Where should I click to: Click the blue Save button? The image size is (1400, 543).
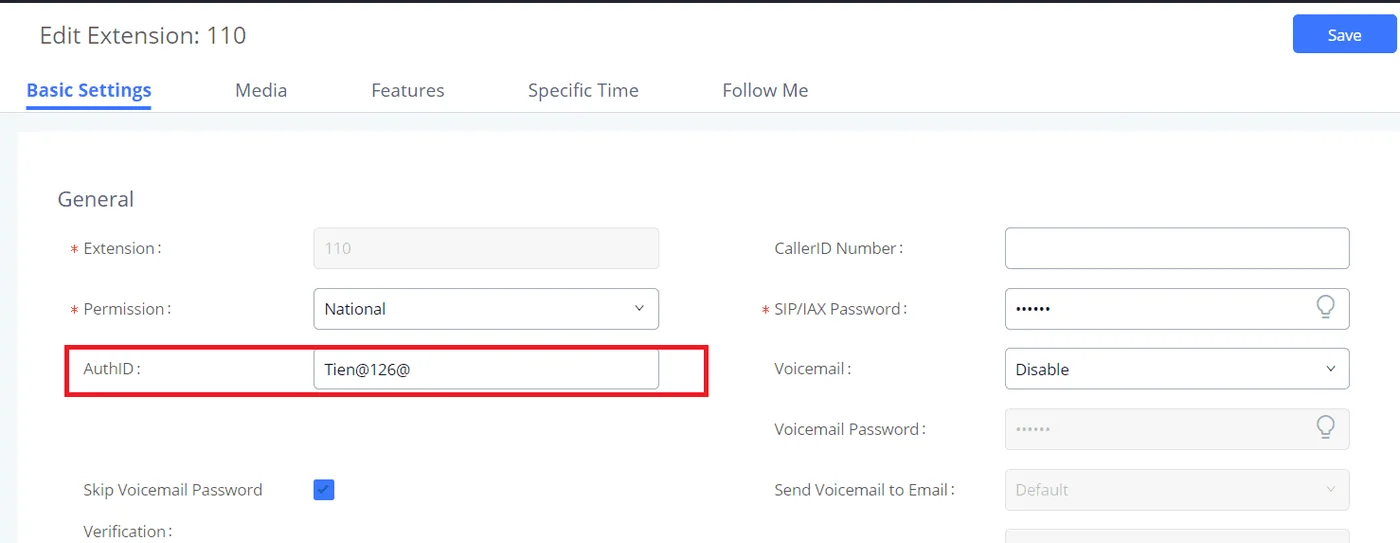pyautogui.click(x=1344, y=34)
